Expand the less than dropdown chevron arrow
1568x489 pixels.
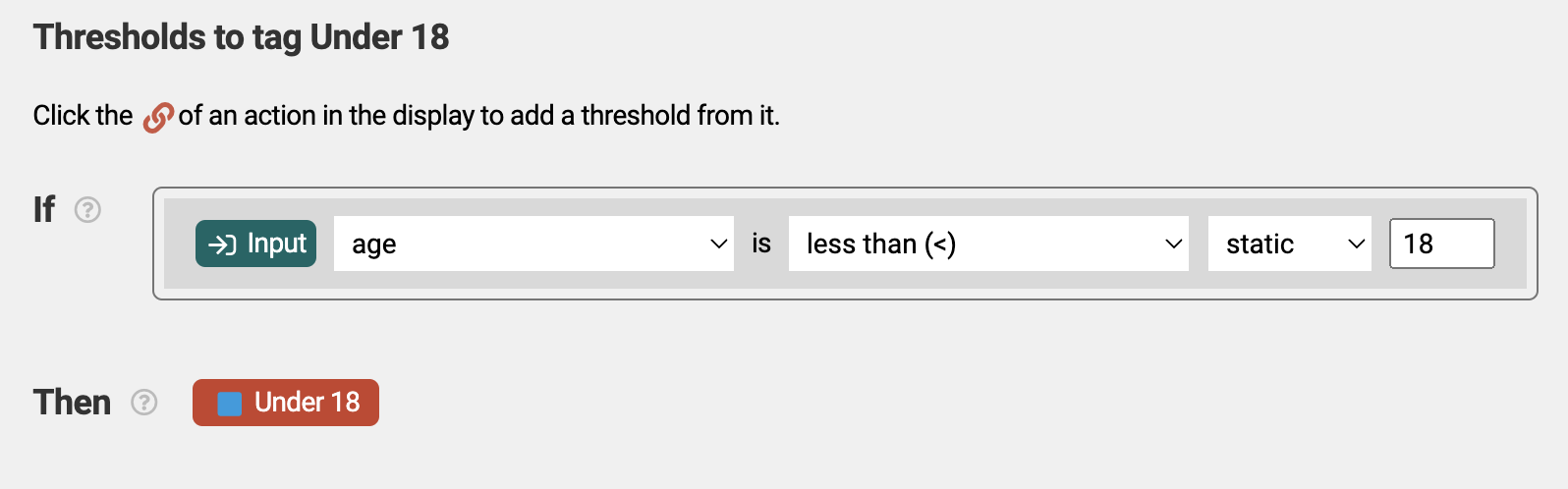click(x=1173, y=244)
